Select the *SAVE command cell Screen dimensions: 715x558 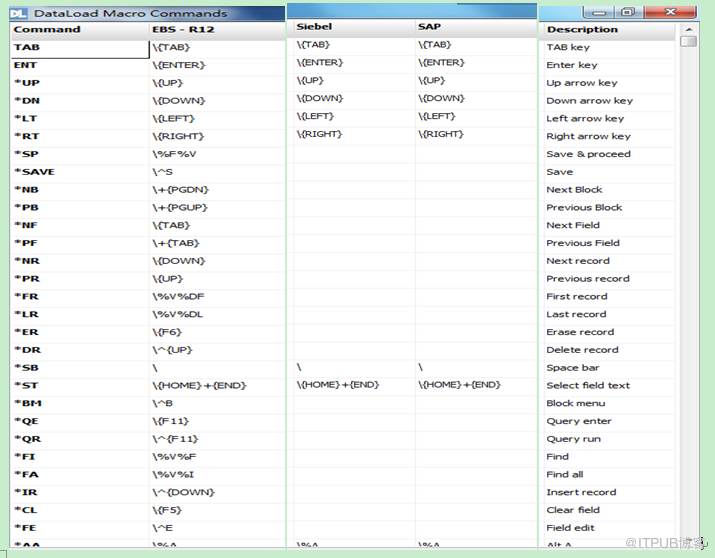(80, 172)
